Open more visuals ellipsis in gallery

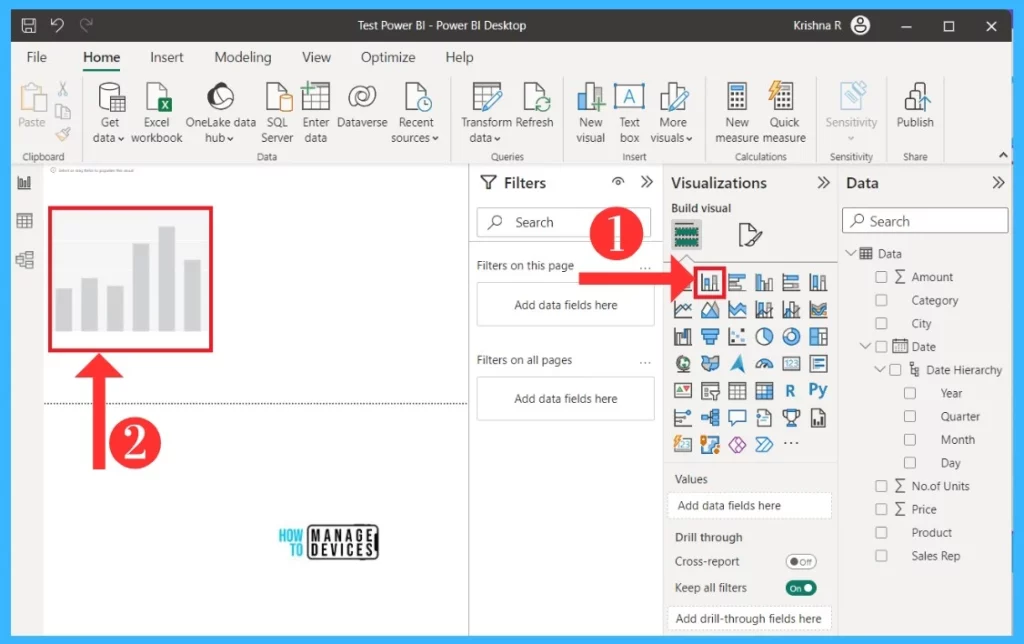(x=791, y=443)
